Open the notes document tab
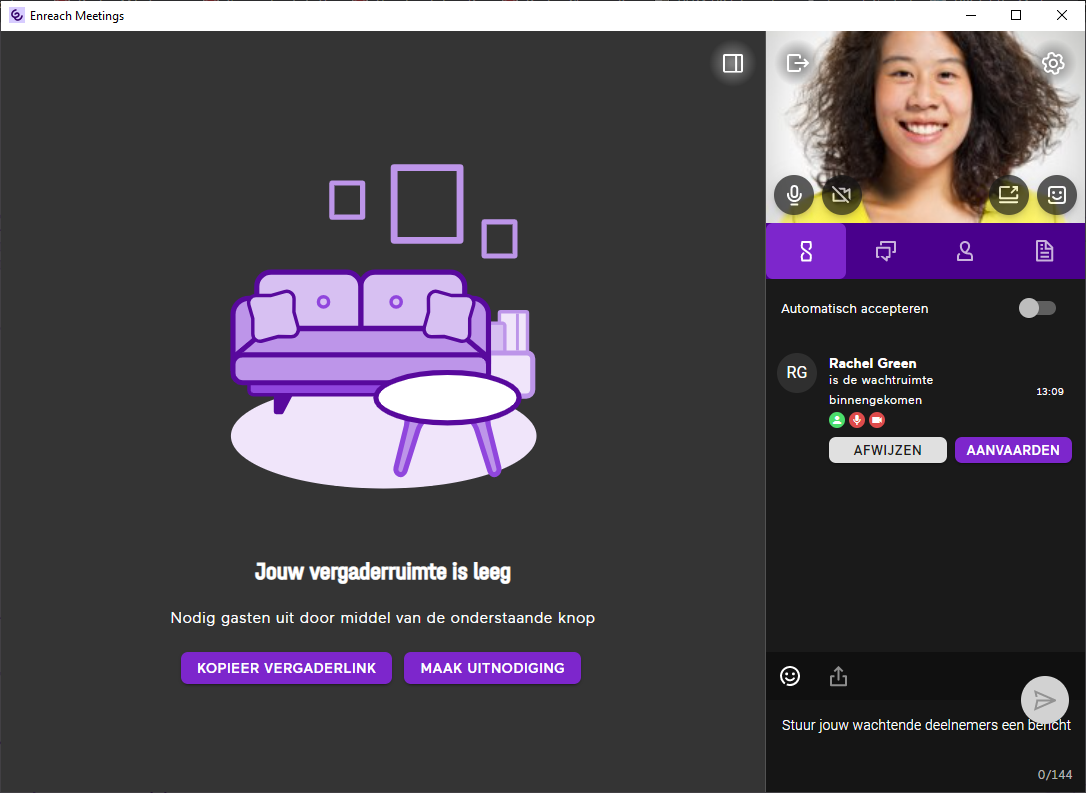1086x793 pixels. [1044, 251]
